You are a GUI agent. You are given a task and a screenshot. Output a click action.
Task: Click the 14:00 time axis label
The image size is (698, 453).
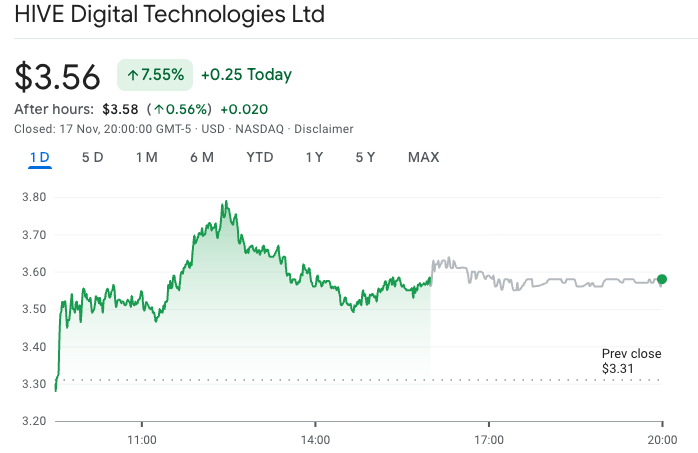315,439
